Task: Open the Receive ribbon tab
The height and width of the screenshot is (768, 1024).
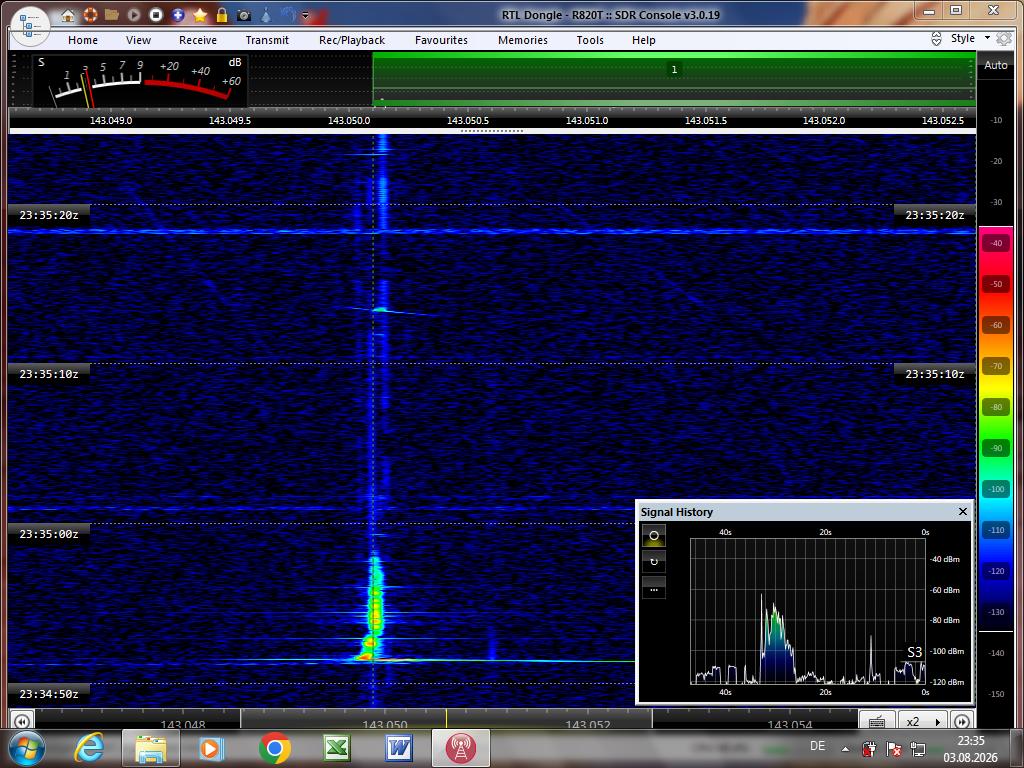Action: (x=198, y=40)
